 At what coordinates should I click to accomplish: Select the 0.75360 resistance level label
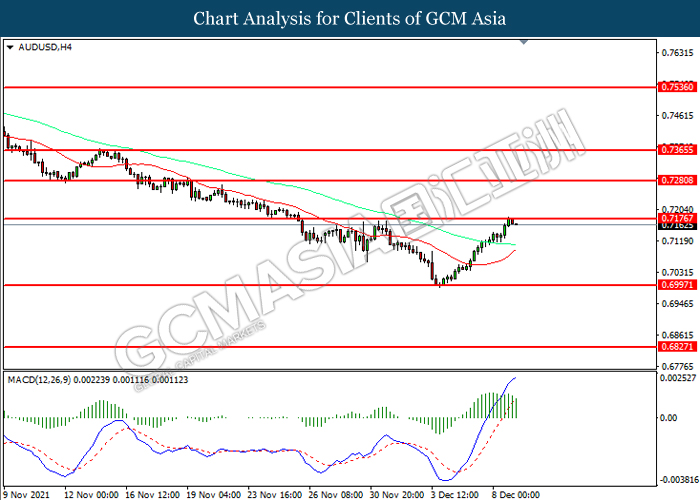(x=677, y=87)
